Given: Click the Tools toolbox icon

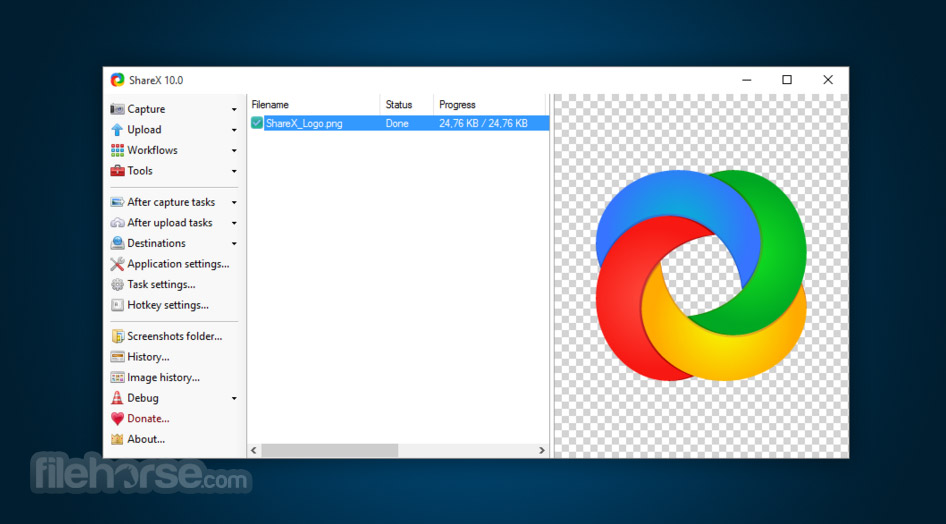Looking at the screenshot, I should pos(117,171).
